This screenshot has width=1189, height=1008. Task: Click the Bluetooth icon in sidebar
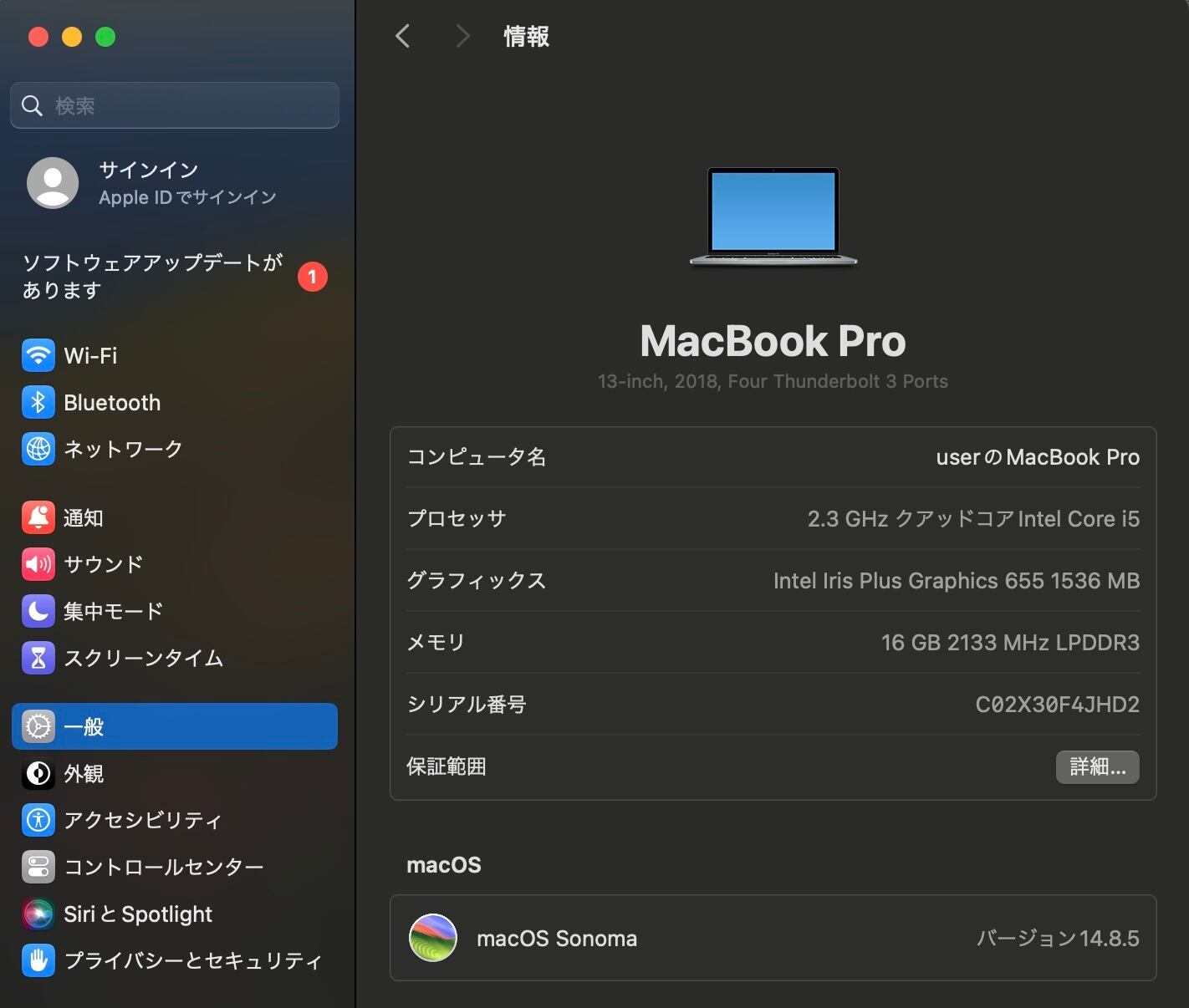38,402
